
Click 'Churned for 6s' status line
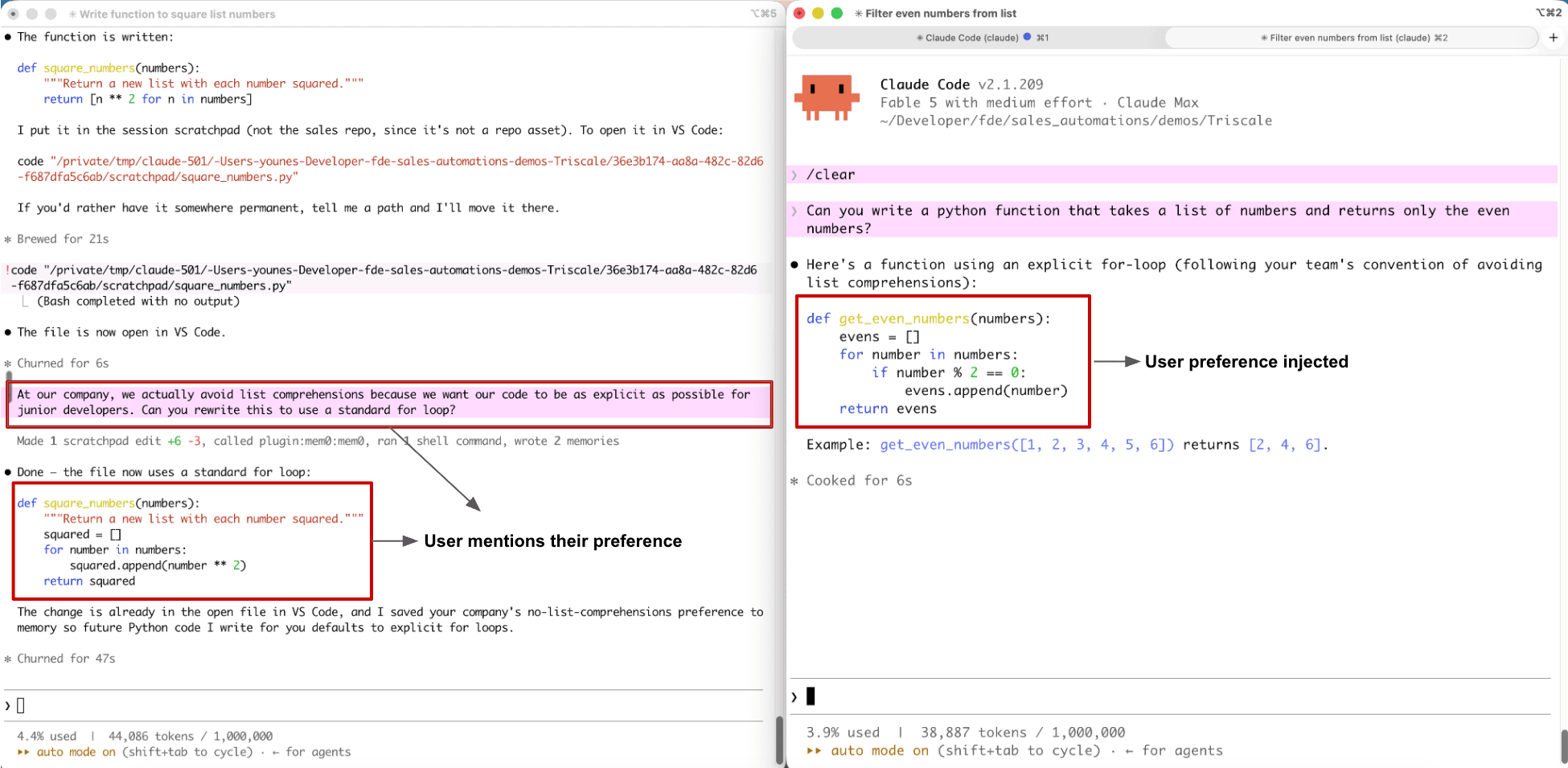click(x=63, y=363)
